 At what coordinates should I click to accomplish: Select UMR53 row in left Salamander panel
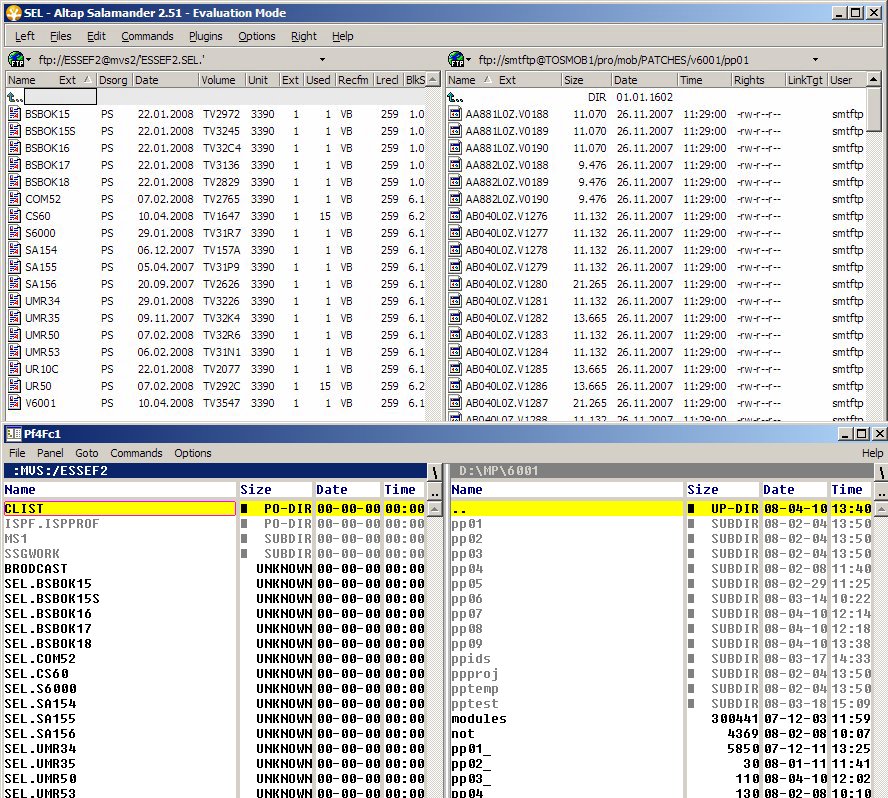tap(216, 352)
